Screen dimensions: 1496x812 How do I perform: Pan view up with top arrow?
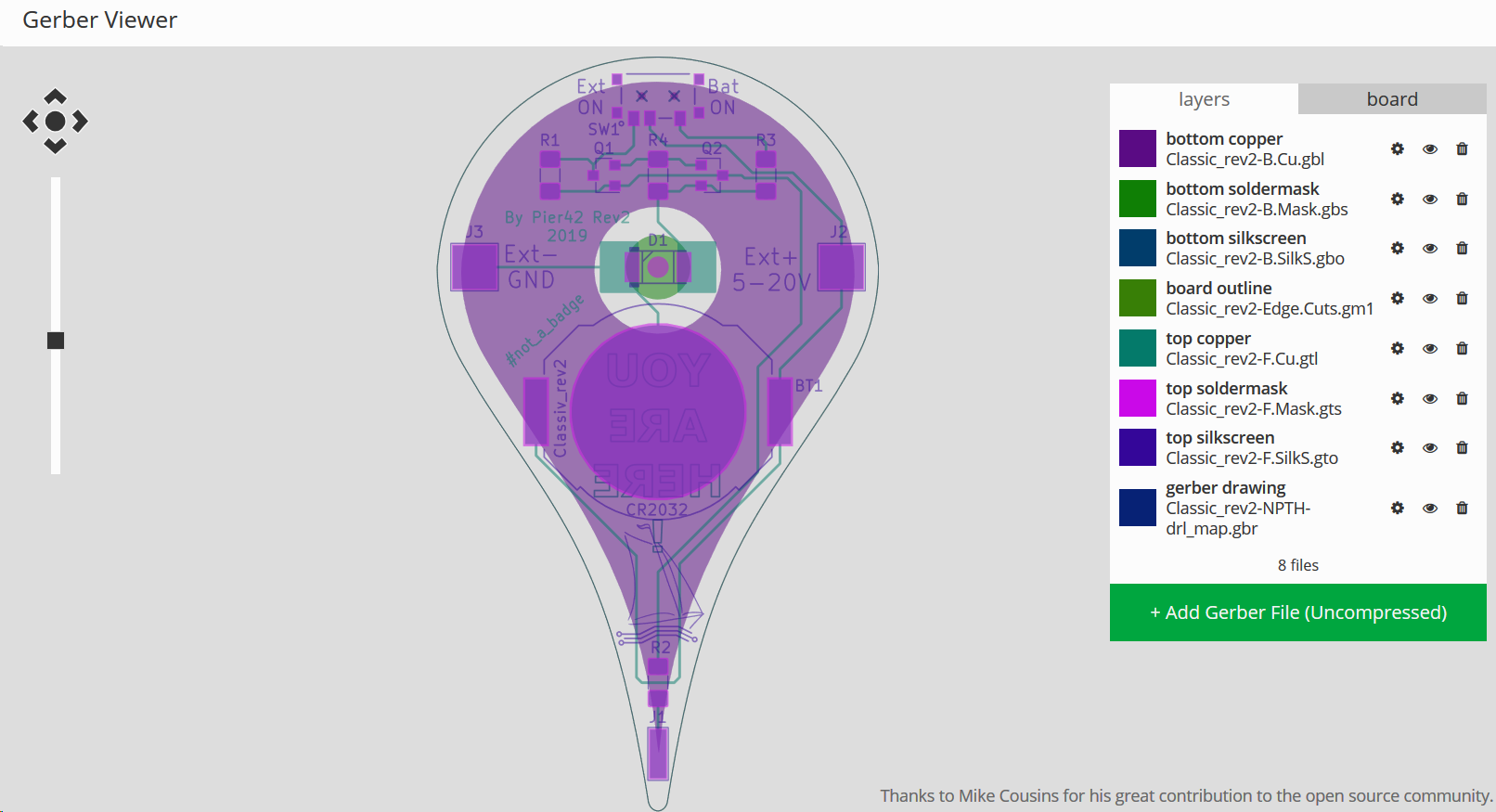[56, 97]
